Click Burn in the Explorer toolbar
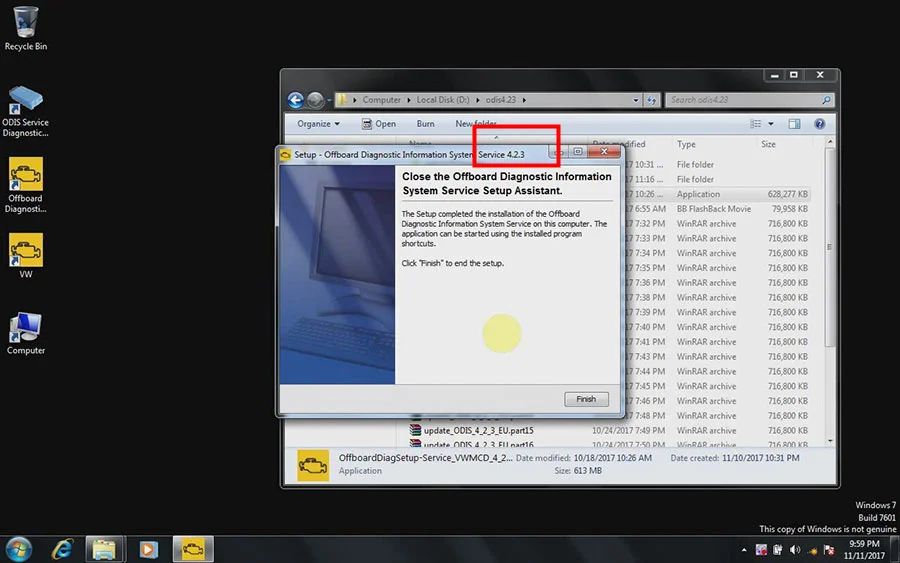This screenshot has width=900, height=563. [x=425, y=124]
